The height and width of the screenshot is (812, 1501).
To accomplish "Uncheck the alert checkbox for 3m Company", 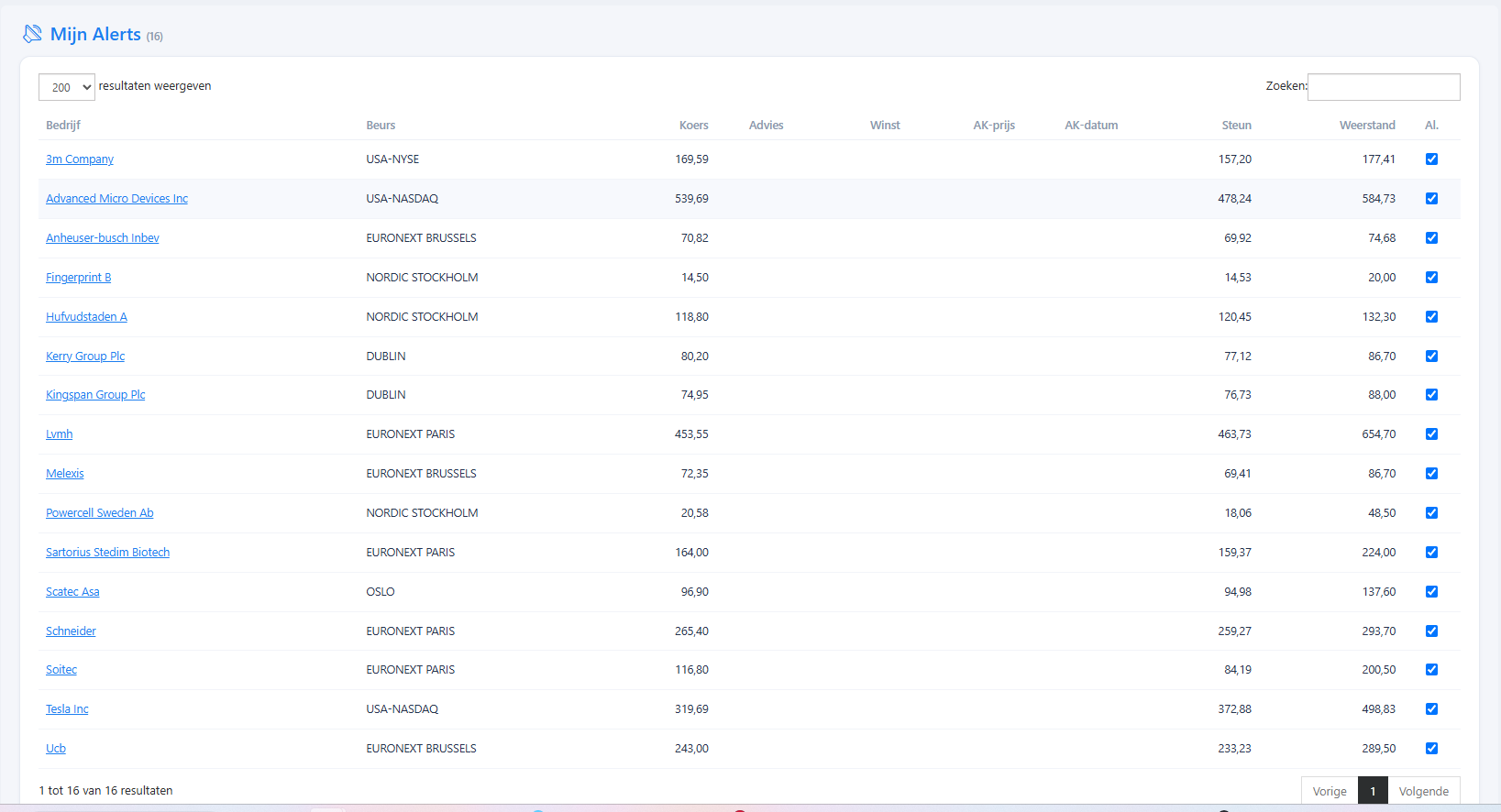I will tap(1431, 159).
